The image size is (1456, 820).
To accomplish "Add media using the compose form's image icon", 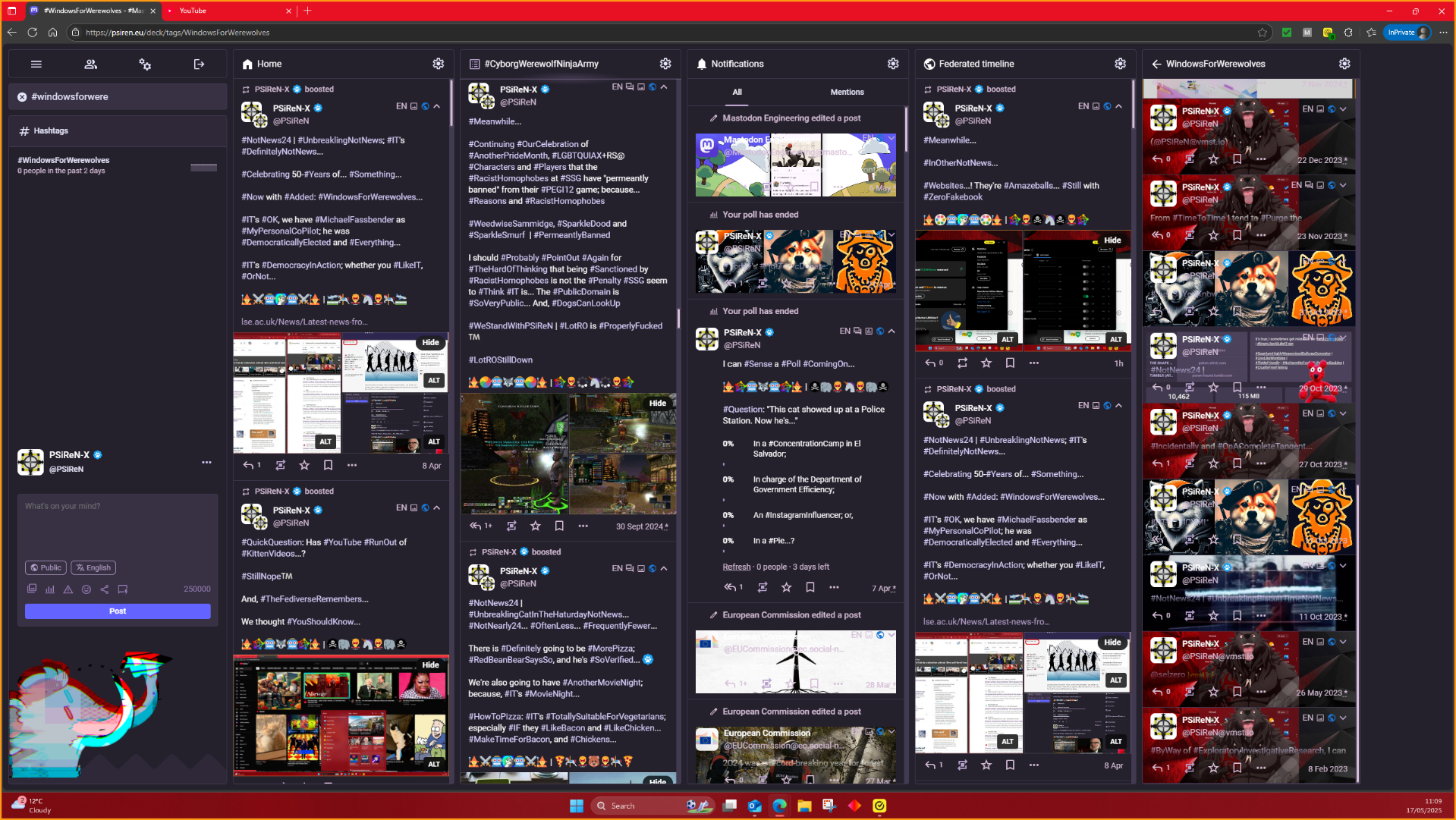I will (x=31, y=589).
